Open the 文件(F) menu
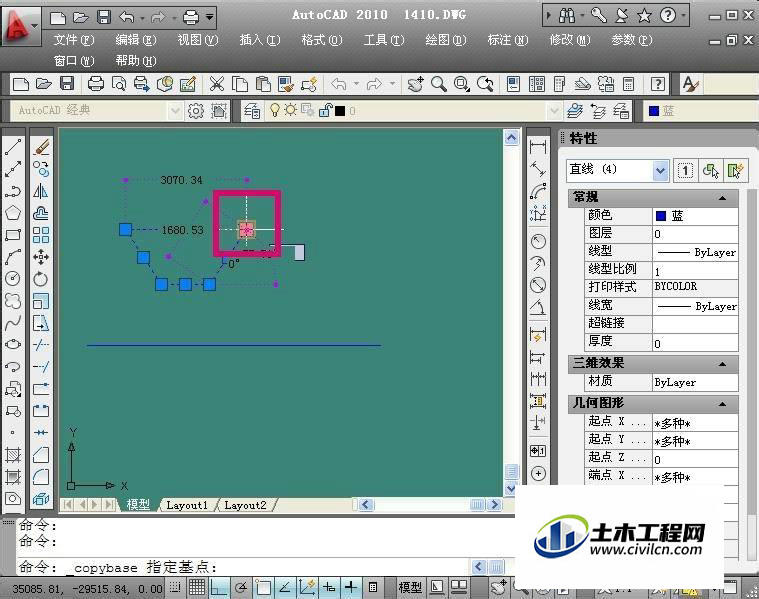Image resolution: width=759 pixels, height=599 pixels. coord(74,40)
